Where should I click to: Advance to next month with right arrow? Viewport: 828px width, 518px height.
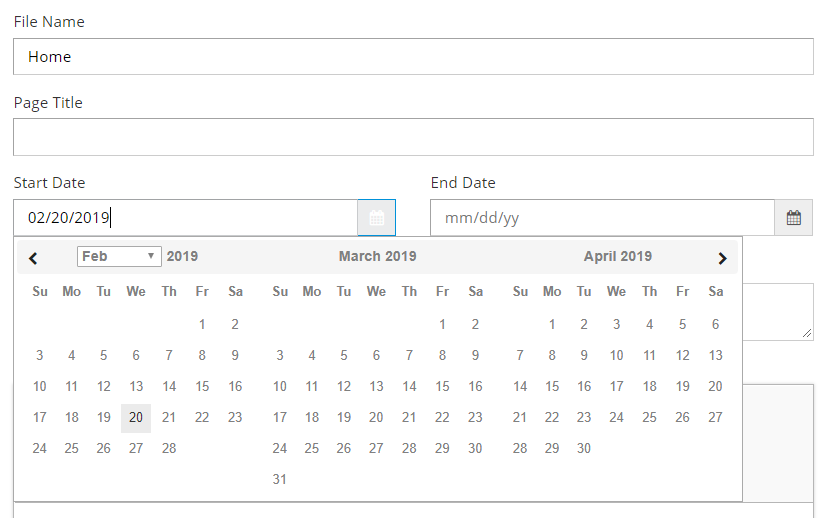(722, 258)
